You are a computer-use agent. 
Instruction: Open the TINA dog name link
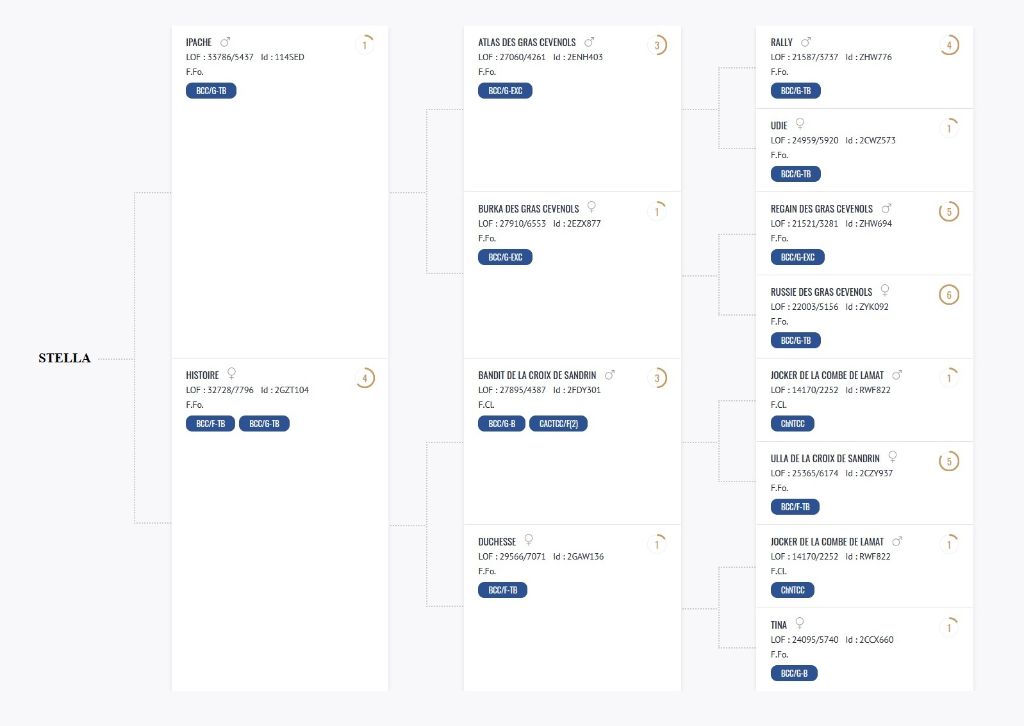click(x=778, y=625)
